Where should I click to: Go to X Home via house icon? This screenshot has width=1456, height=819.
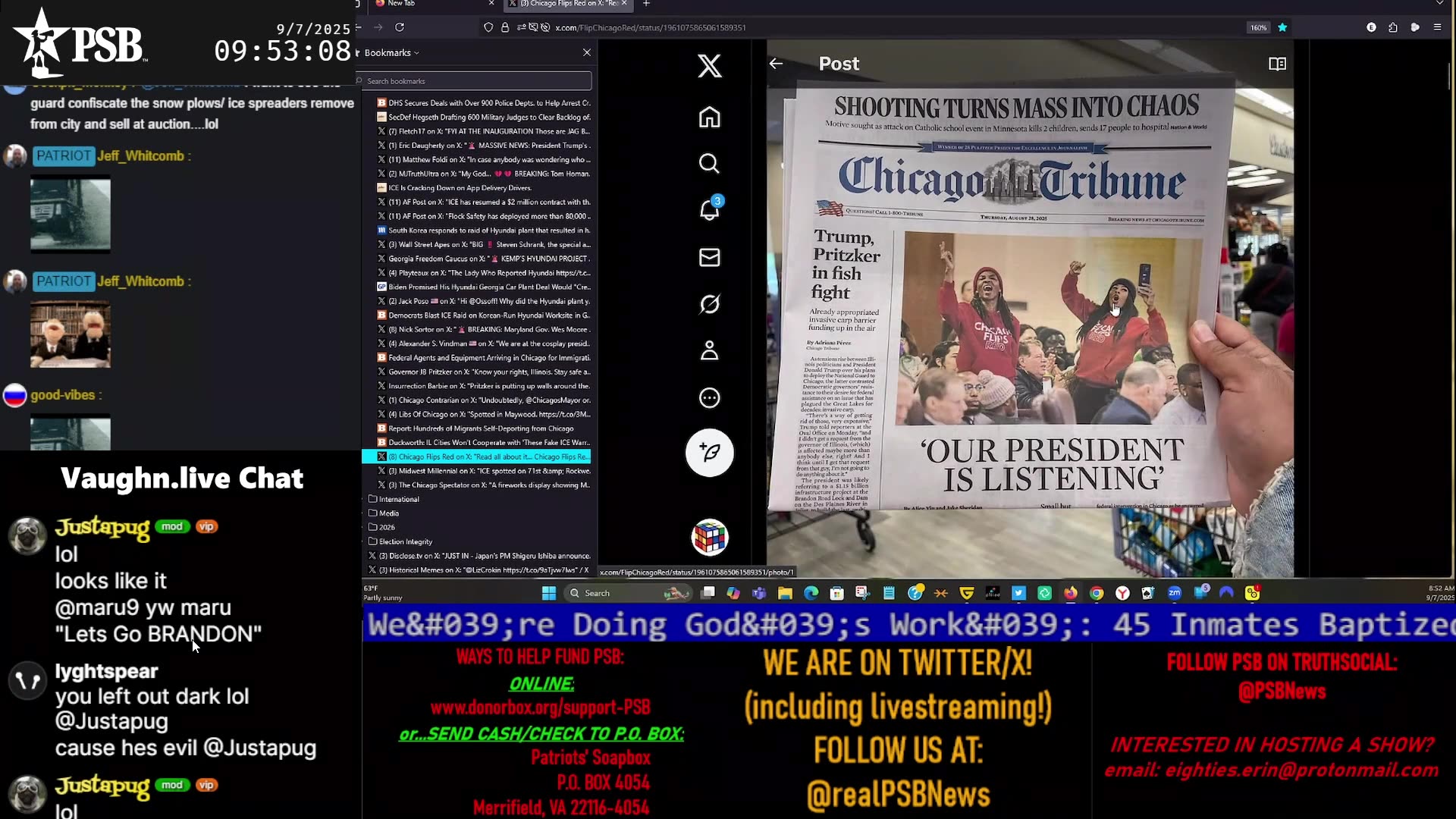pos(709,117)
